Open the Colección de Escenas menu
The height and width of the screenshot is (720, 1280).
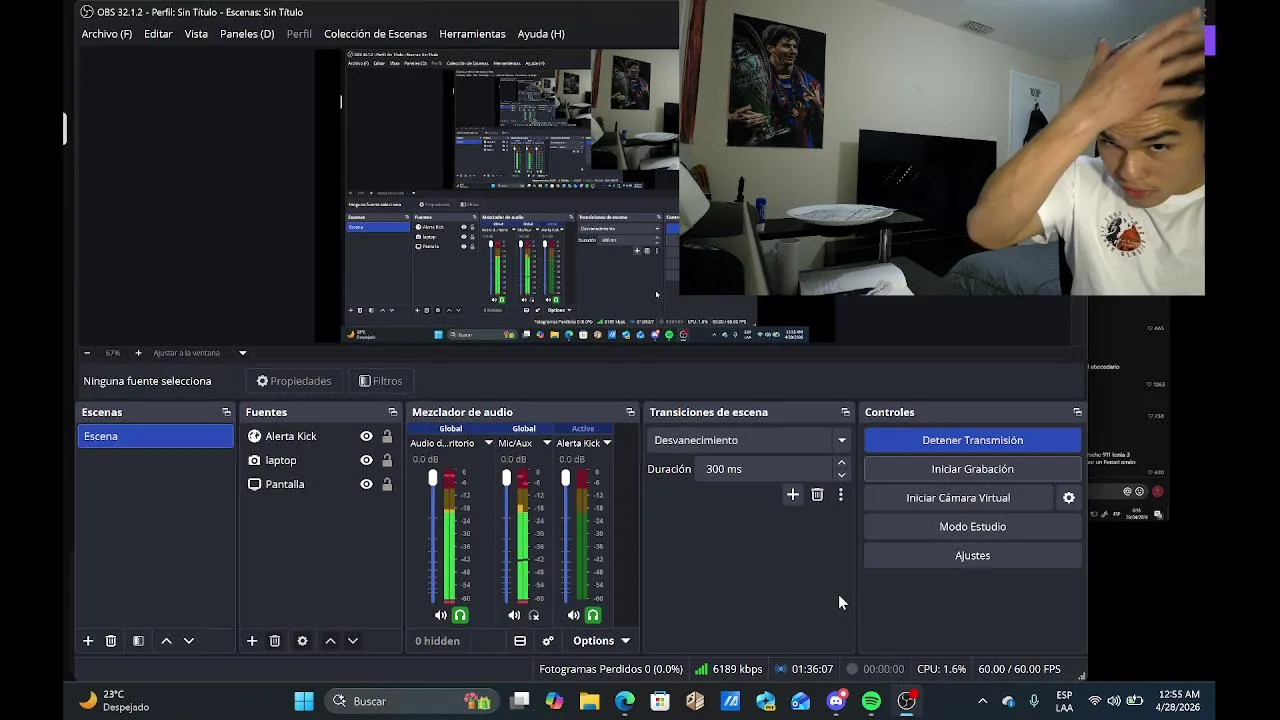pos(375,34)
